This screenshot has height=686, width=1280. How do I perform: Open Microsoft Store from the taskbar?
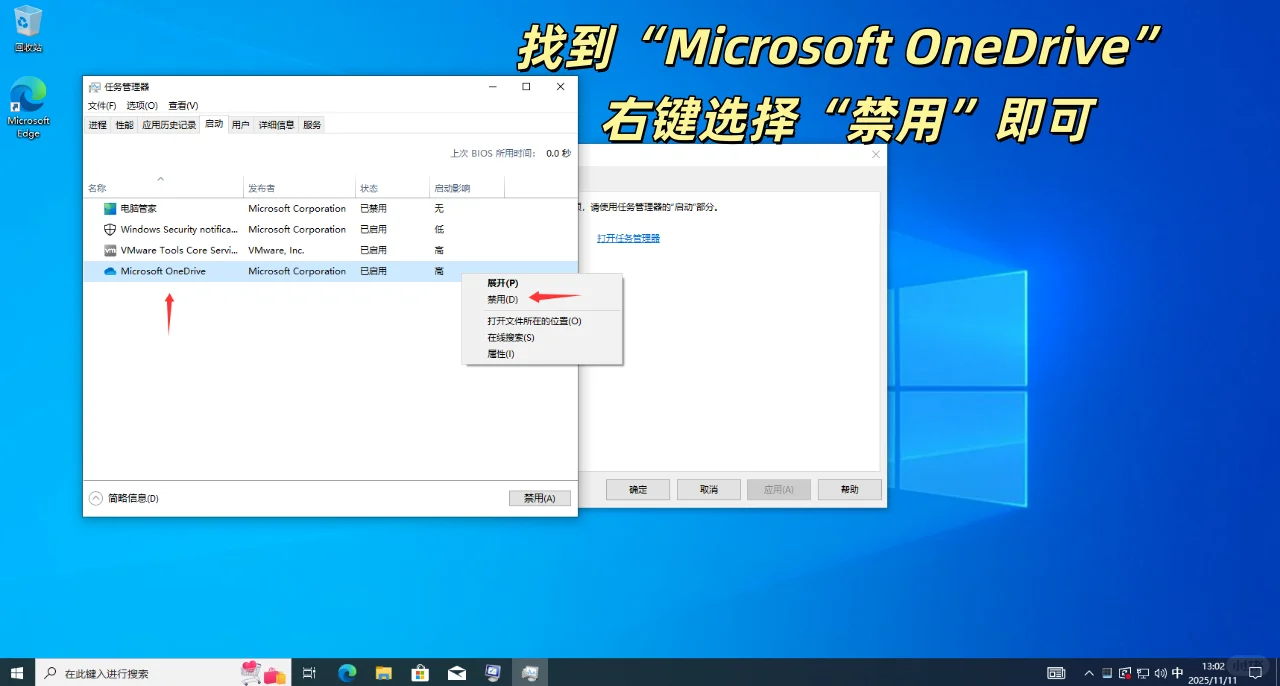[420, 673]
